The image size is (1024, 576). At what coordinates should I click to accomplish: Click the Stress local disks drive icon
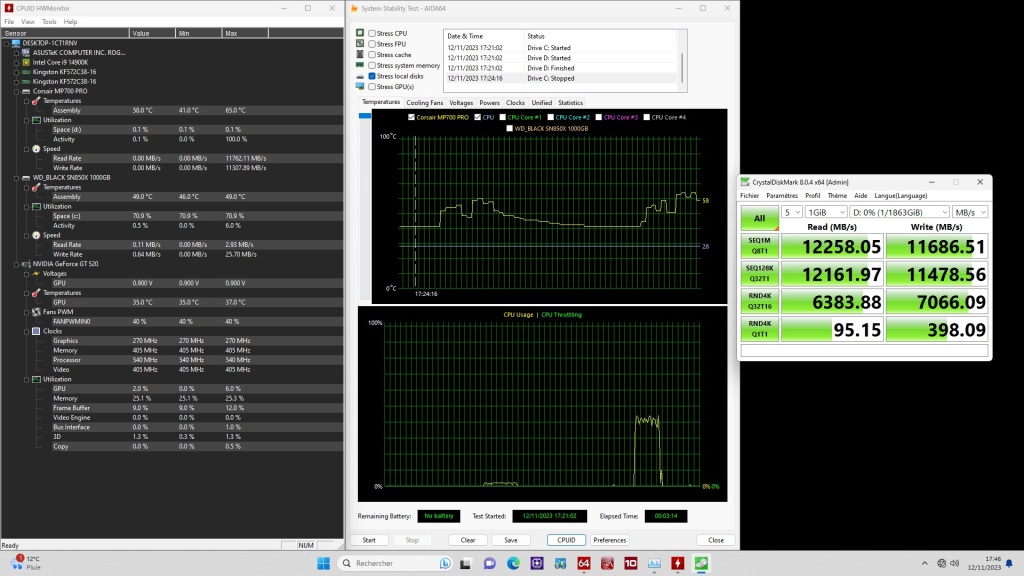pyautogui.click(x=359, y=76)
